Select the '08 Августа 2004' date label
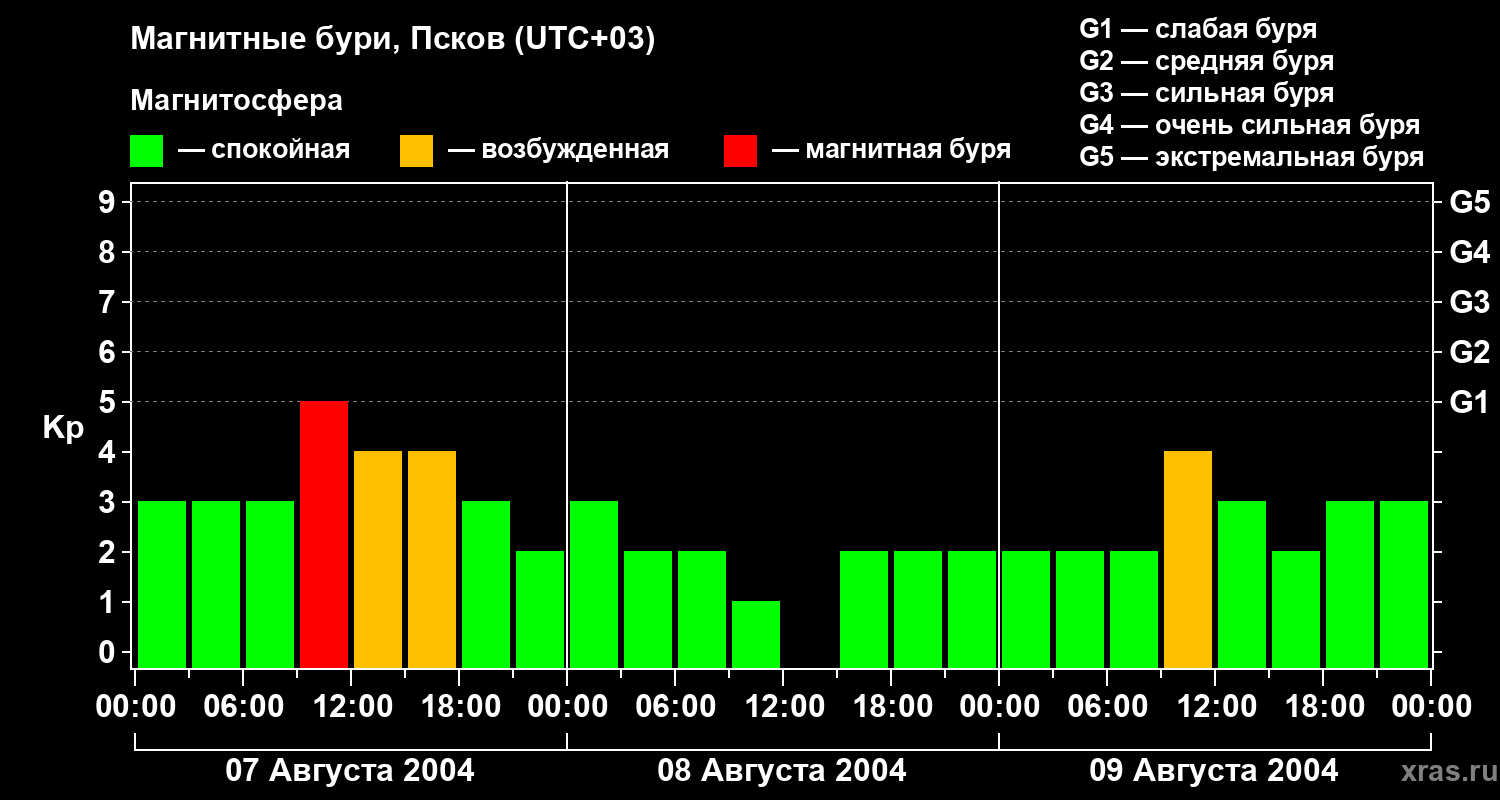 click(782, 771)
